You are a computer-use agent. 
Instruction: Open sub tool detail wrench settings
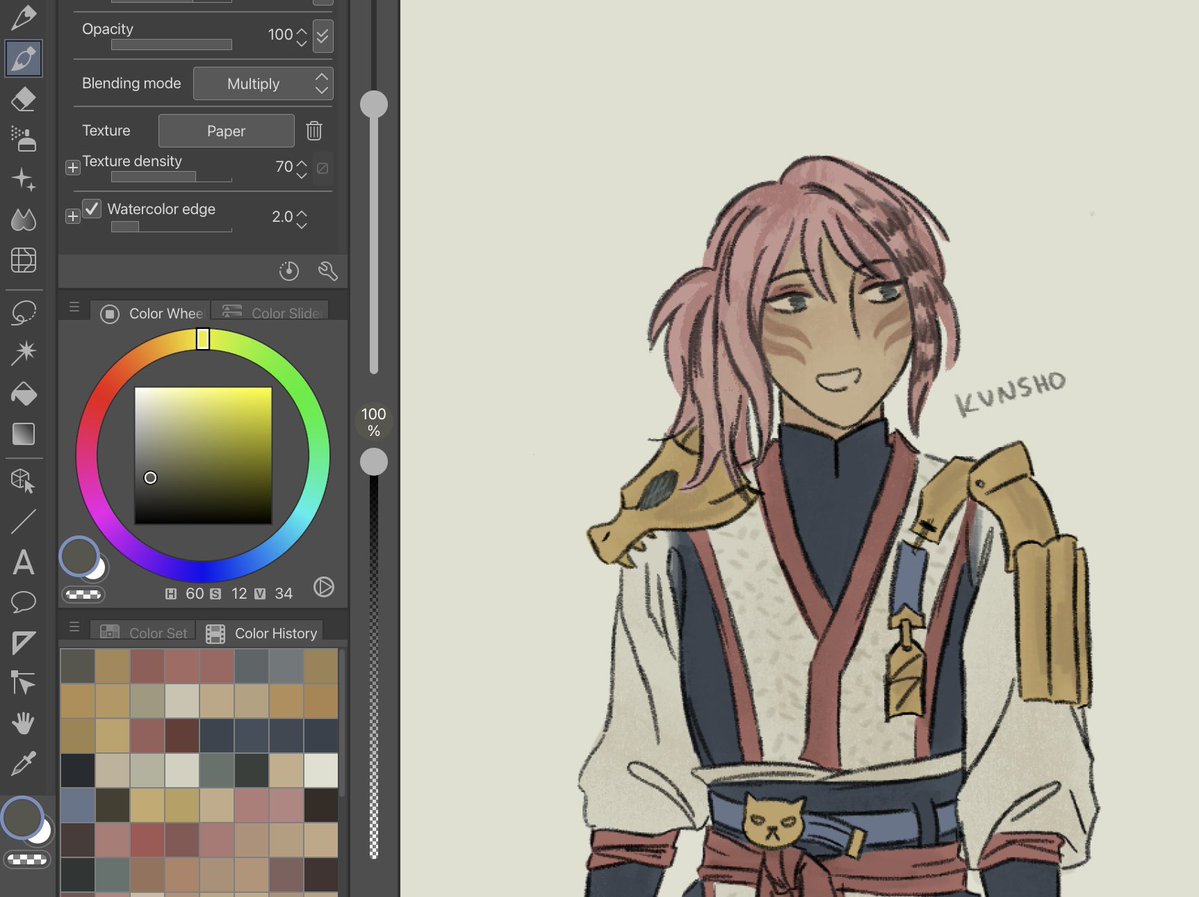click(327, 271)
